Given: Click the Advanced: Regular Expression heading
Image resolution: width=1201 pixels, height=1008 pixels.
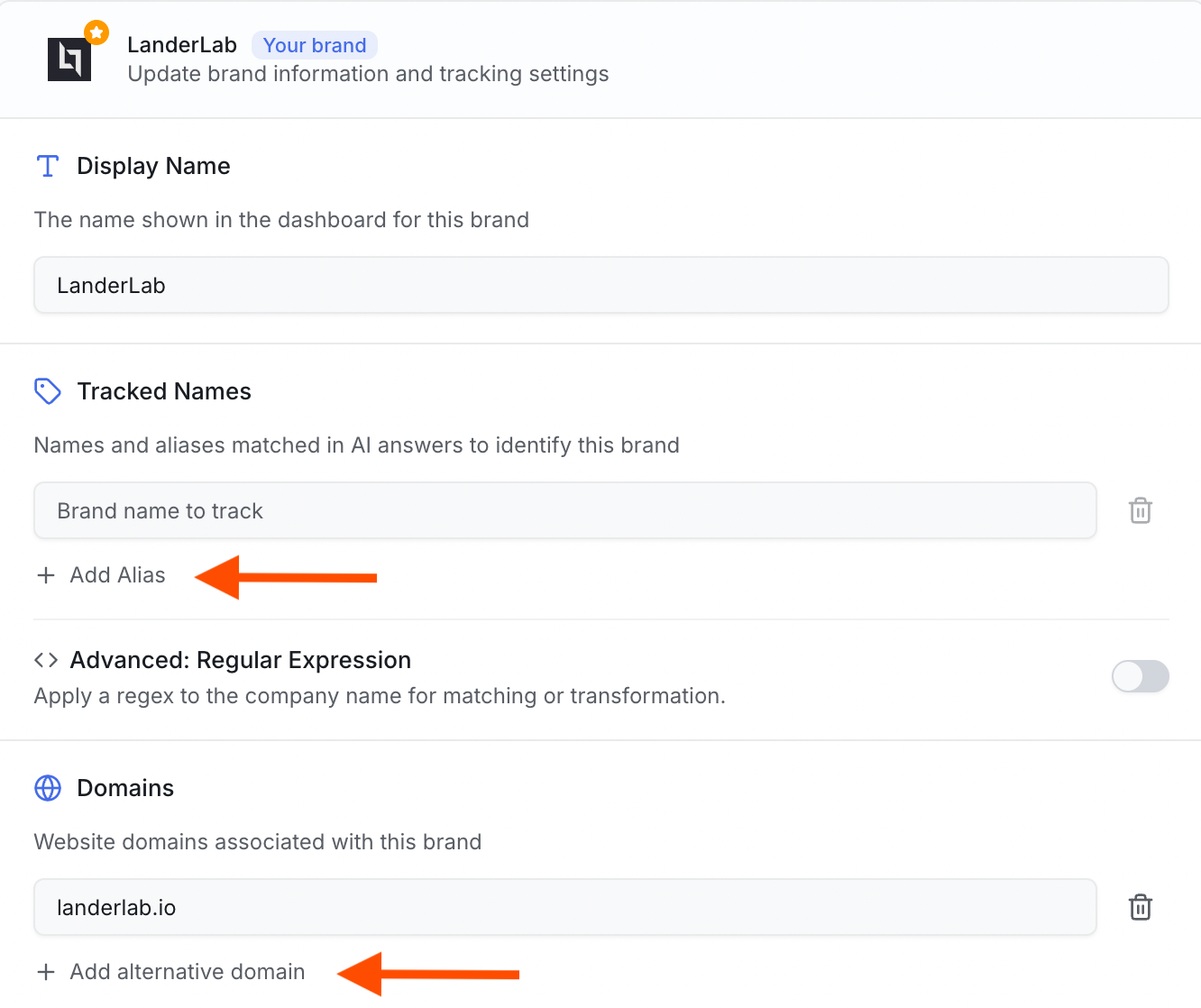Looking at the screenshot, I should point(241,660).
